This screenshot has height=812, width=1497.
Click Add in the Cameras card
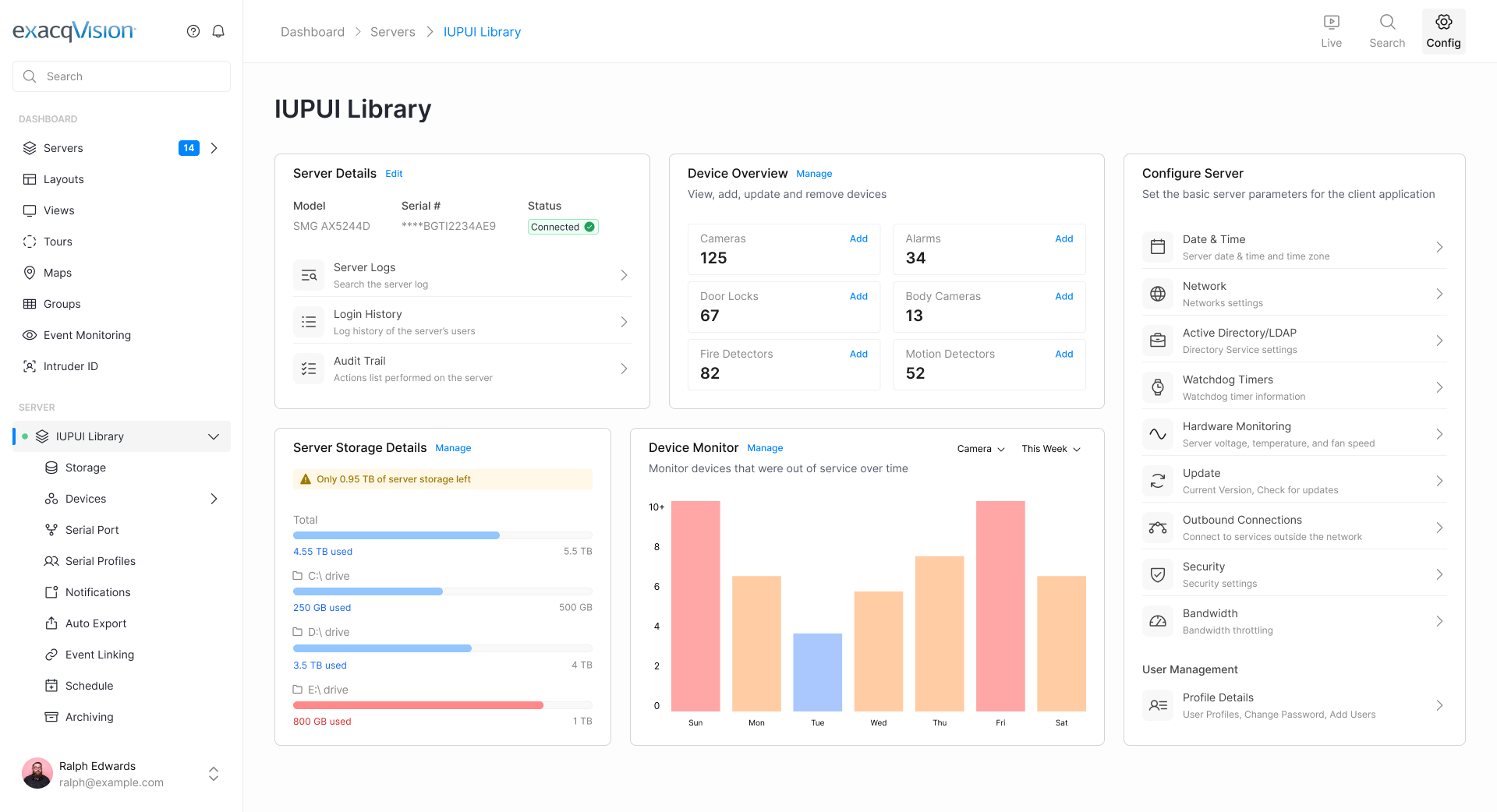[x=858, y=238]
